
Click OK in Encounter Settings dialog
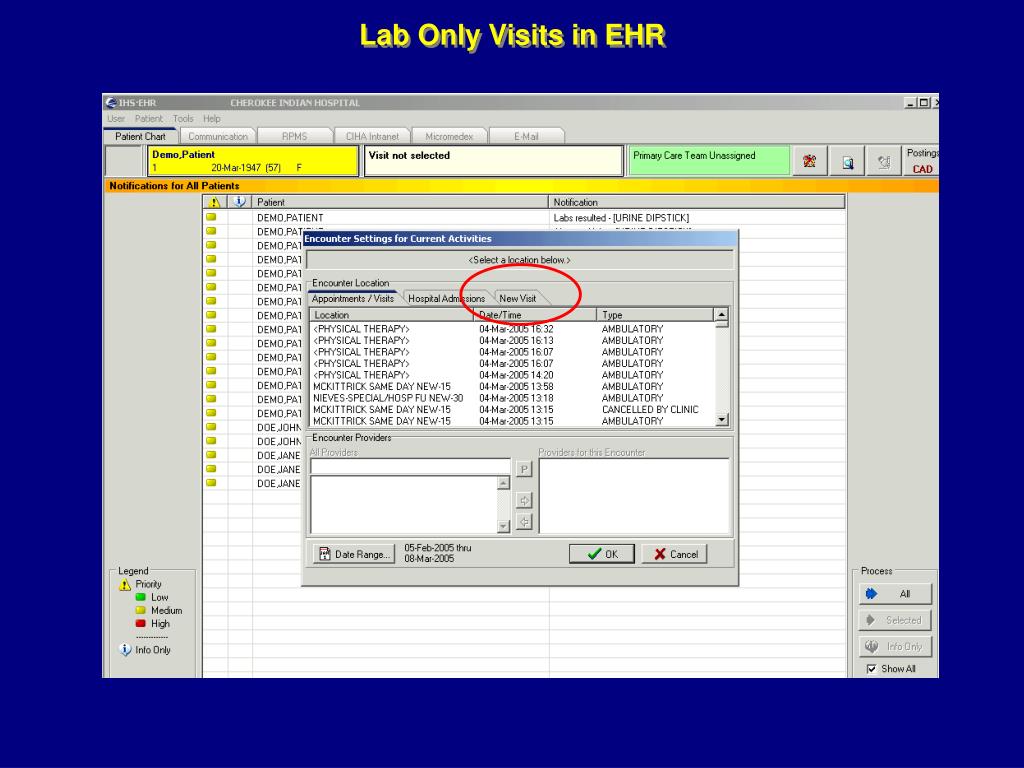tap(602, 554)
